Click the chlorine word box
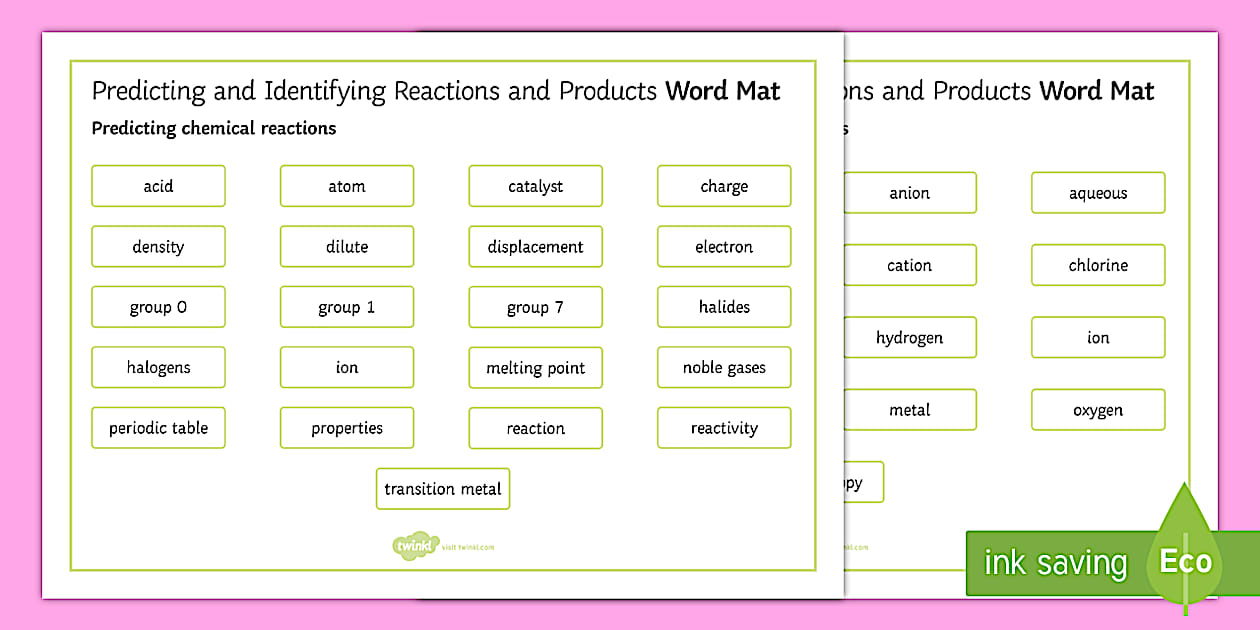The width and height of the screenshot is (1260, 630). point(1097,265)
